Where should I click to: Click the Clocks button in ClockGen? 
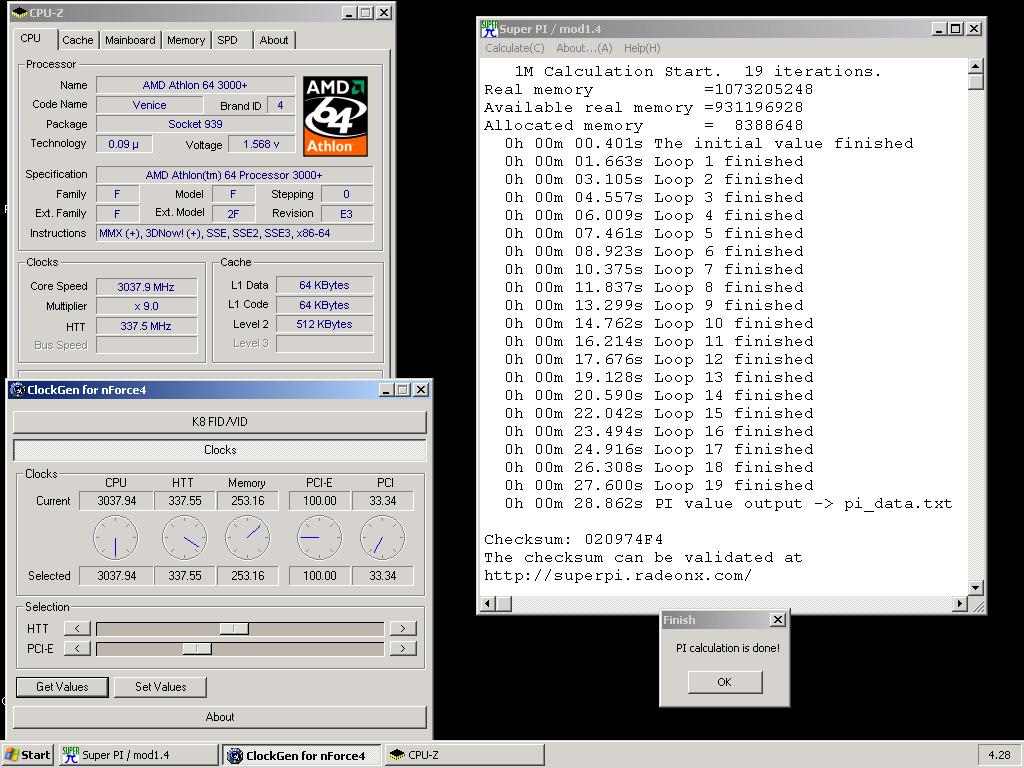[x=219, y=450]
